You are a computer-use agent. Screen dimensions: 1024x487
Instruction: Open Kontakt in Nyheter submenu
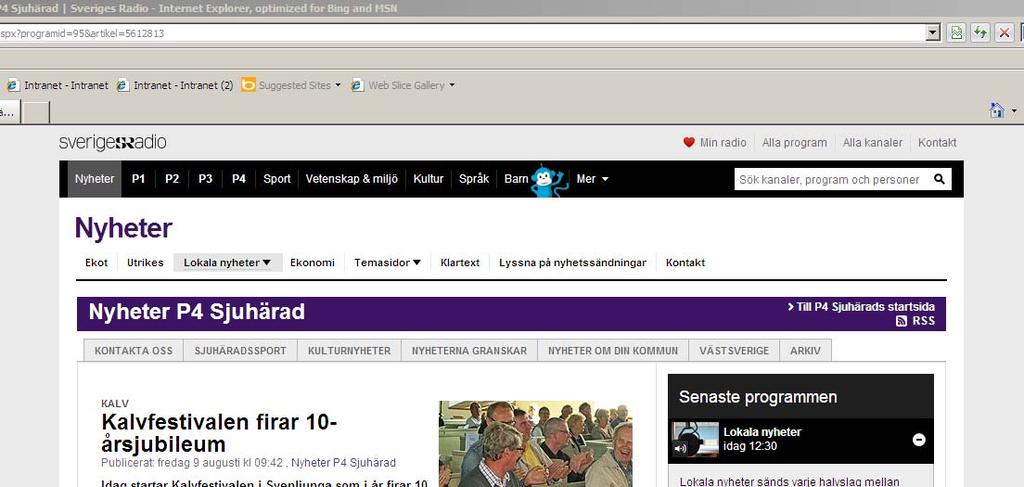point(685,262)
